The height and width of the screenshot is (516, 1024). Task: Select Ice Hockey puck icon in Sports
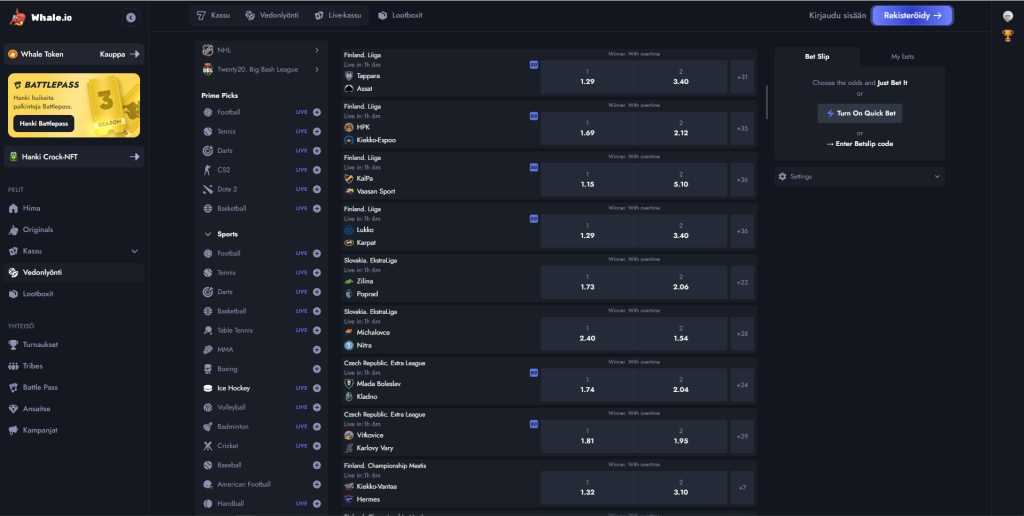point(208,388)
